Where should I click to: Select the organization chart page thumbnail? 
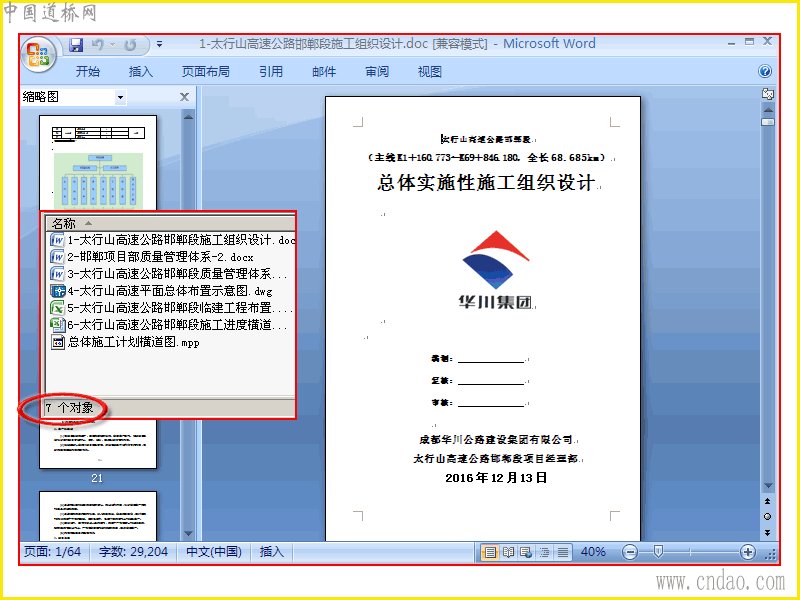[98, 163]
